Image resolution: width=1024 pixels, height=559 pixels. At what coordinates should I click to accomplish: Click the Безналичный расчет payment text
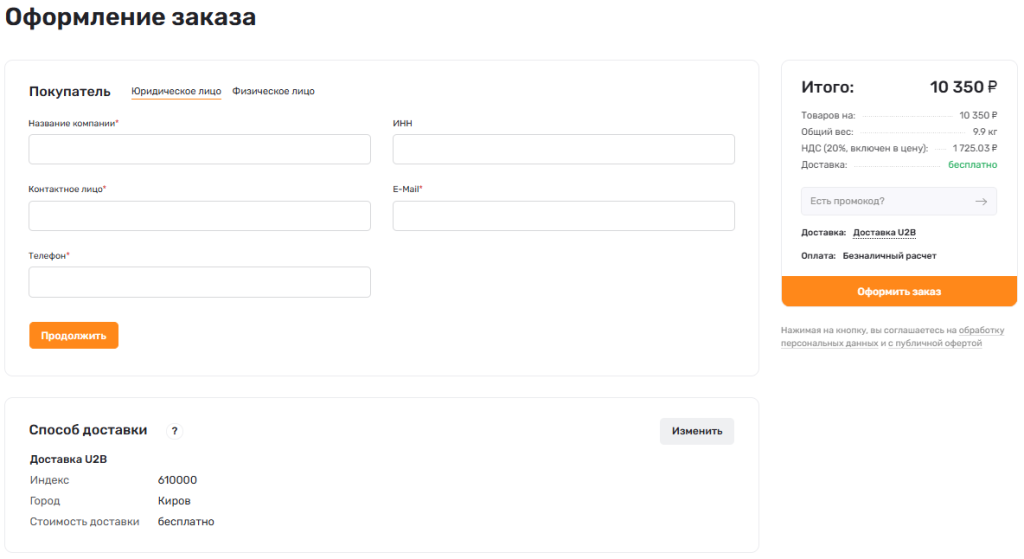(x=889, y=256)
